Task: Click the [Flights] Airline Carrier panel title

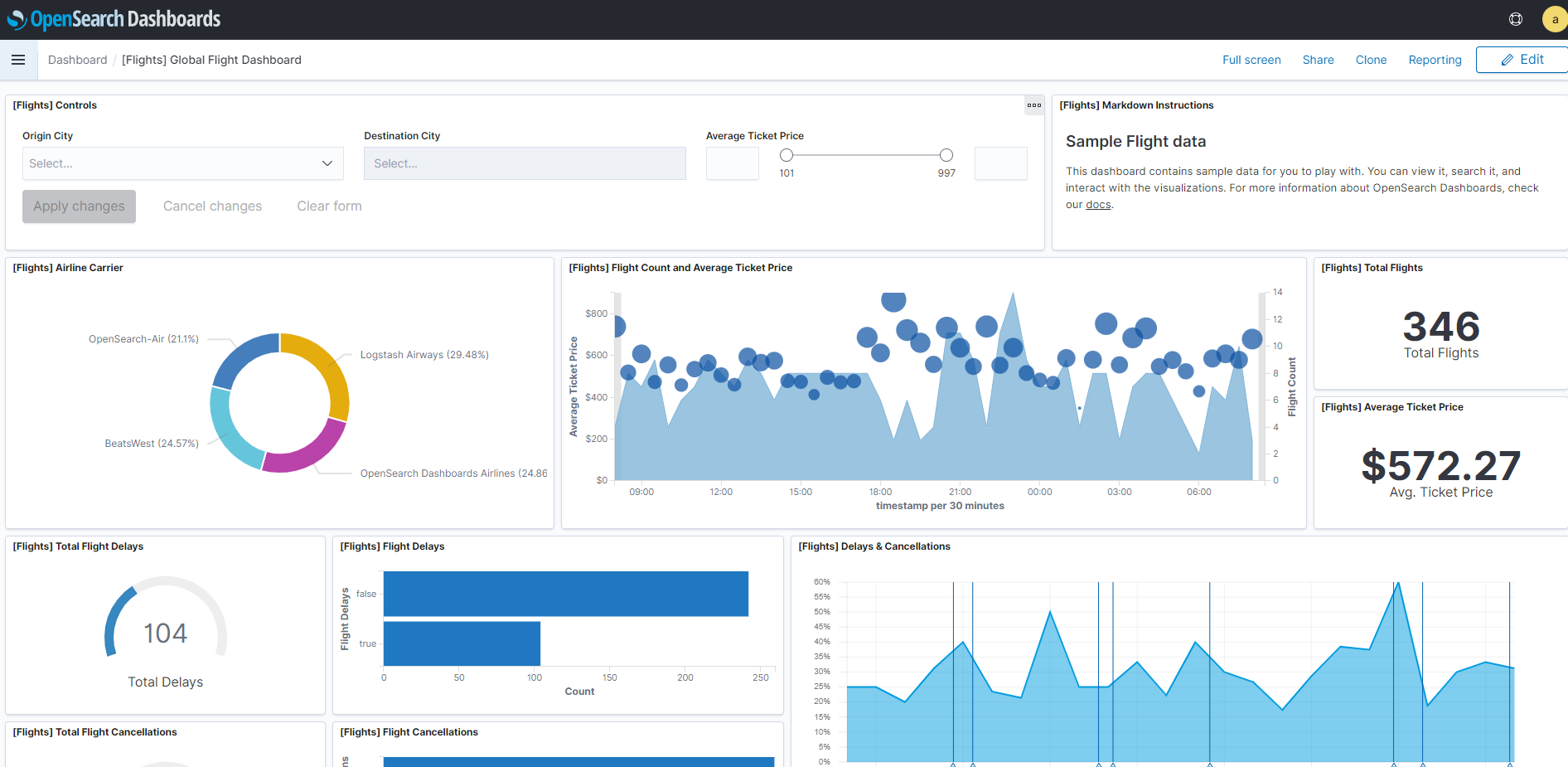Action: click(68, 268)
